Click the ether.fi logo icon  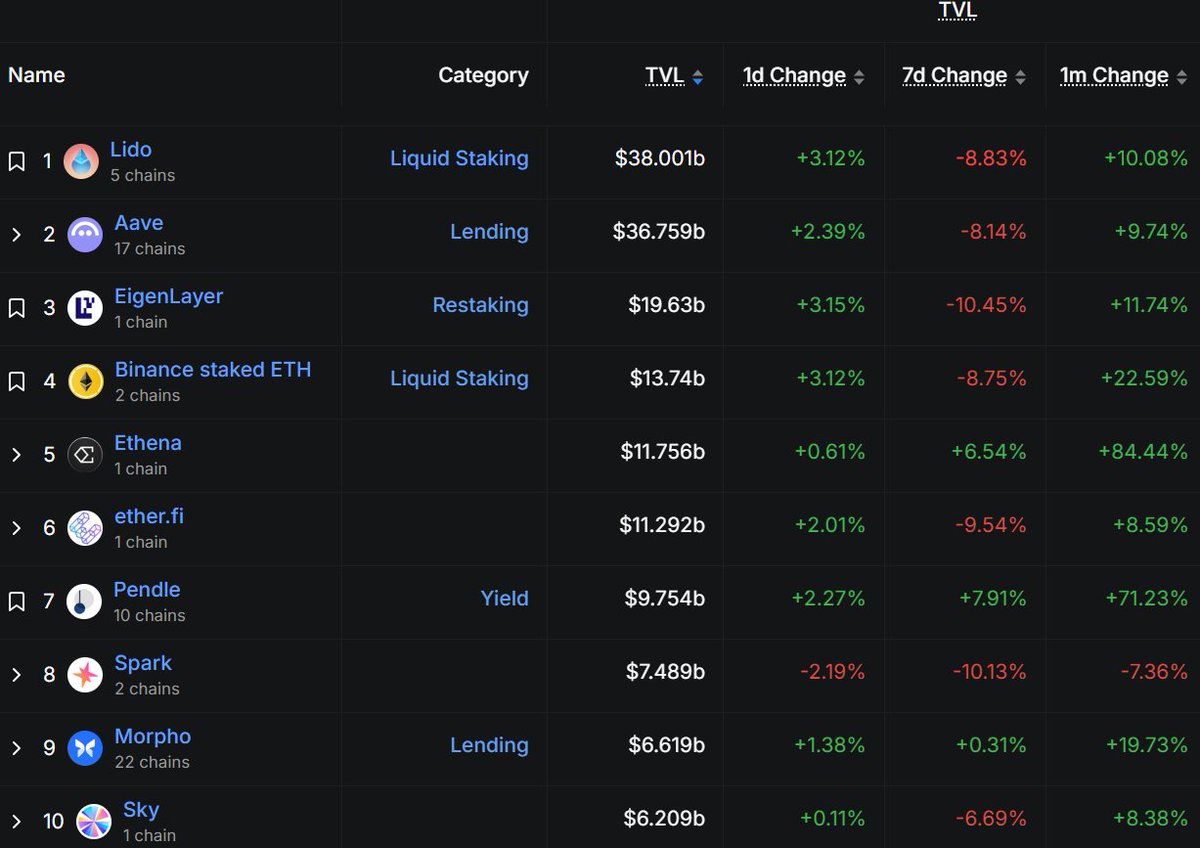tap(85, 528)
